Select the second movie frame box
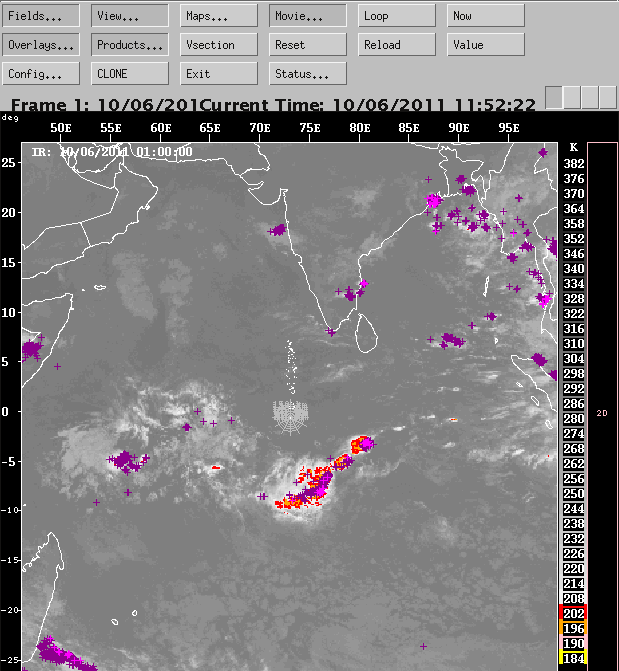The width and height of the screenshot is (619, 671). point(572,97)
